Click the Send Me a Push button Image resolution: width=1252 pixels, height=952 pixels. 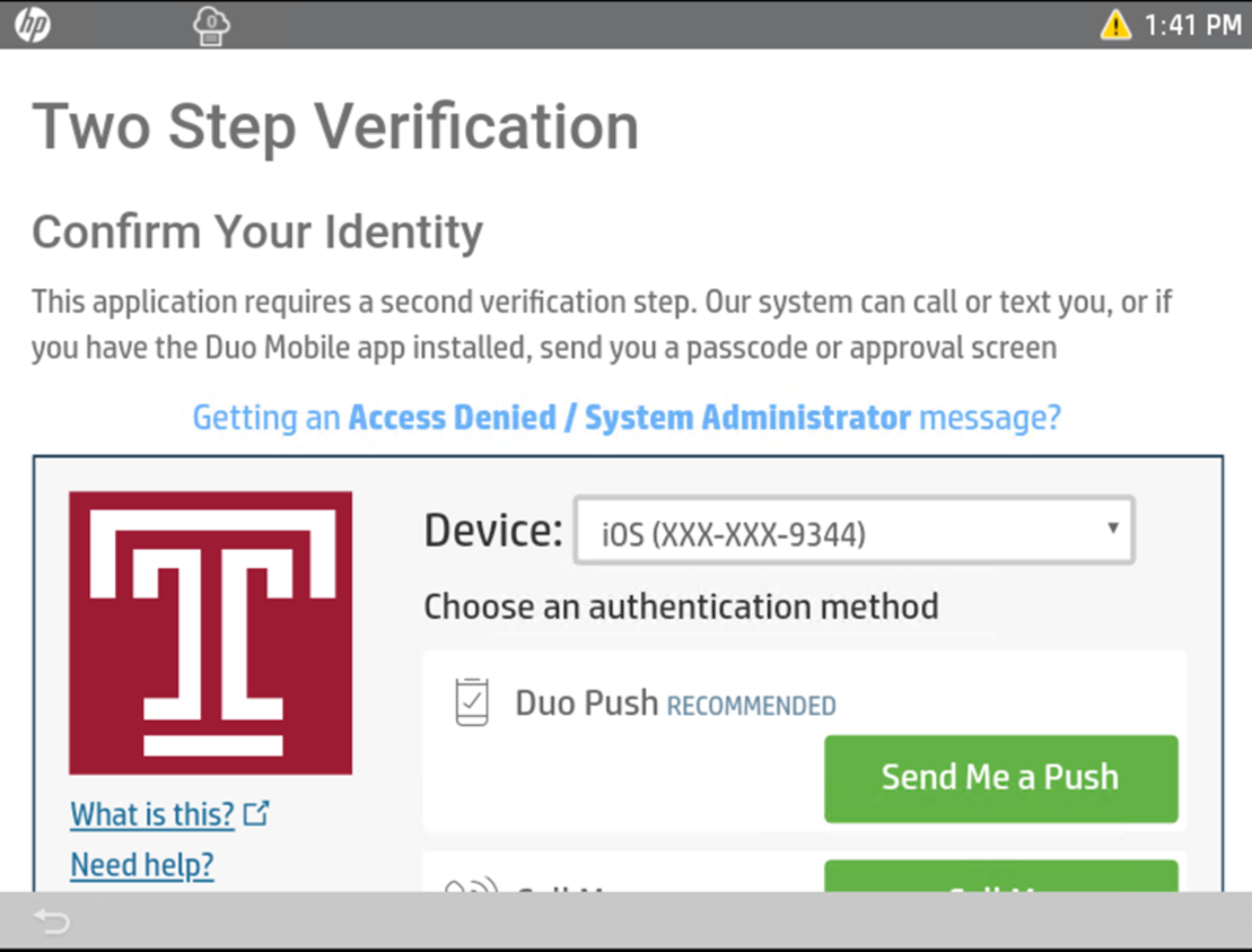tap(1001, 778)
